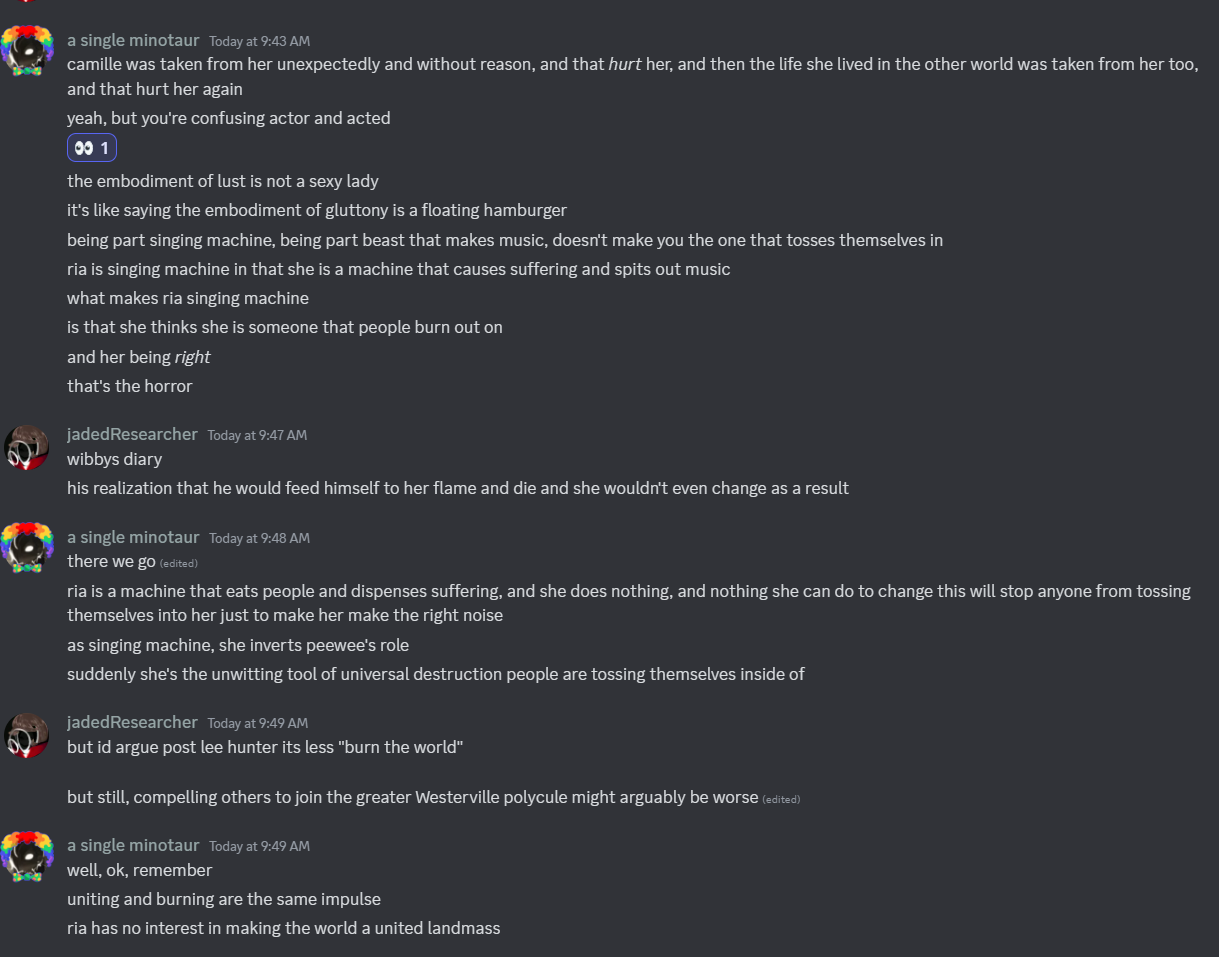Click the edited tag beside "there we go"
The height and width of the screenshot is (957, 1219).
178,563
